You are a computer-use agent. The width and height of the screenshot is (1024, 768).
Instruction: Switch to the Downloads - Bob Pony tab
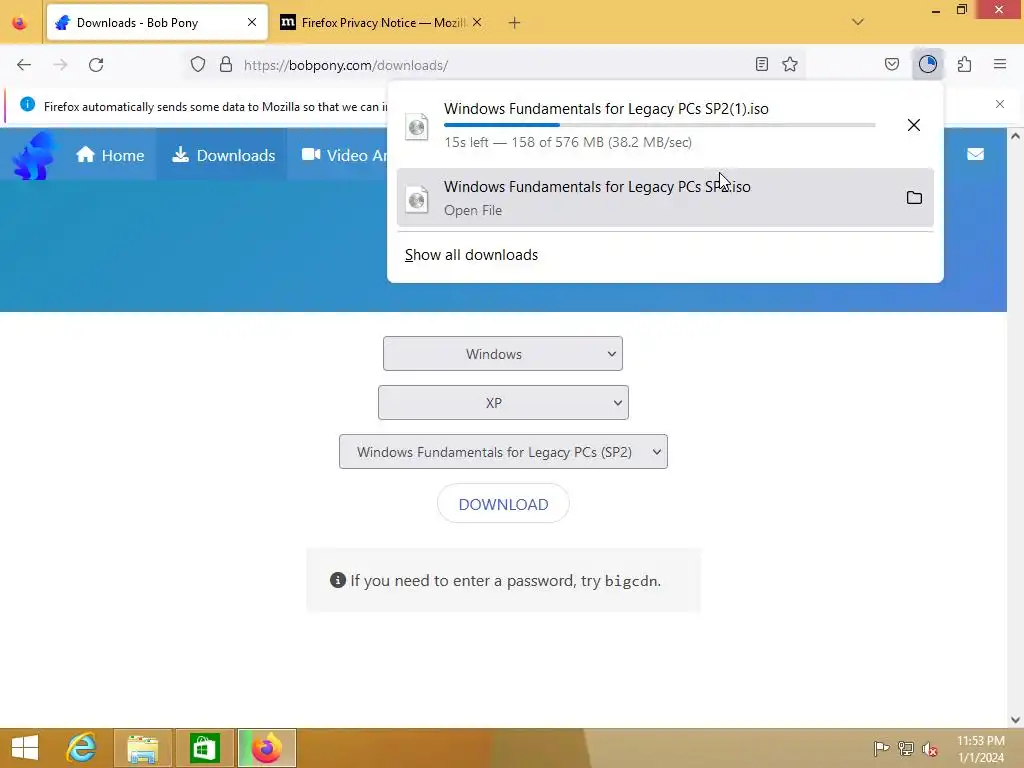tap(157, 23)
